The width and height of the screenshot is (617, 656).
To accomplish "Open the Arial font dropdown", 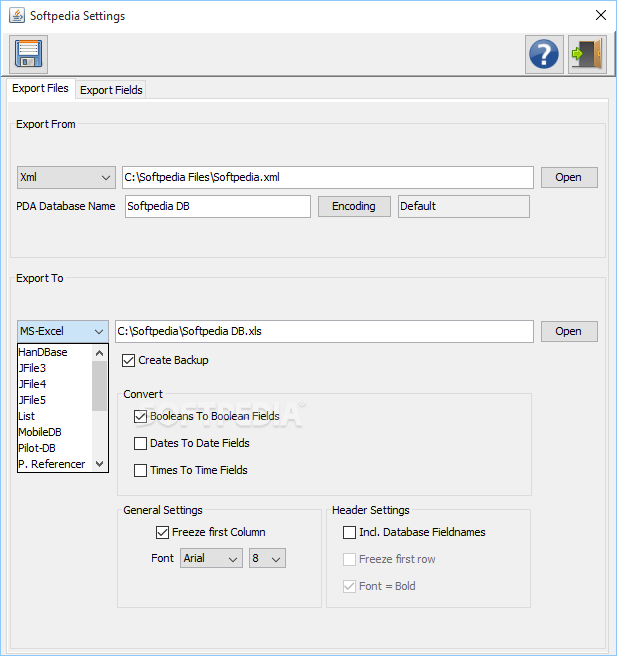I will point(211,558).
